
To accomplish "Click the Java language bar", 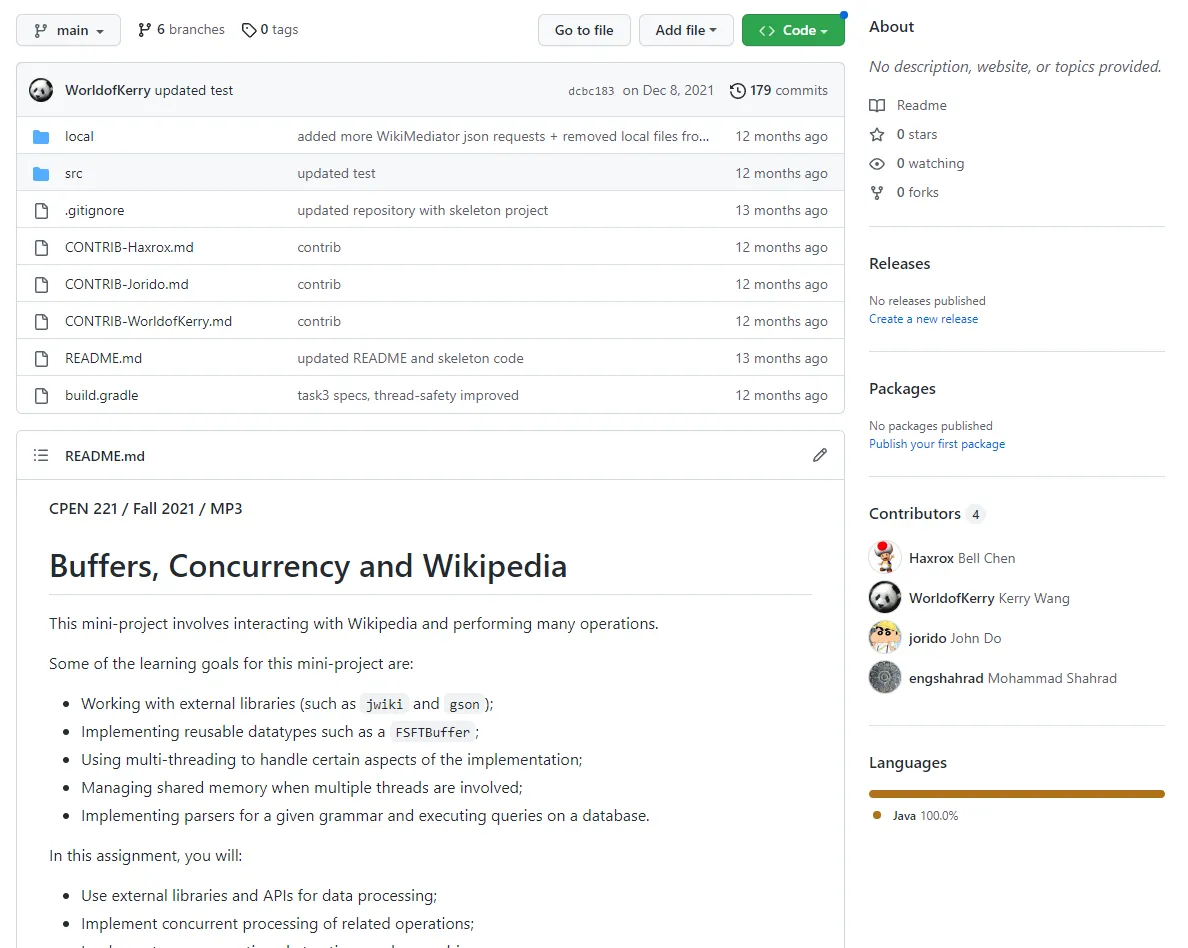I will (1017, 794).
